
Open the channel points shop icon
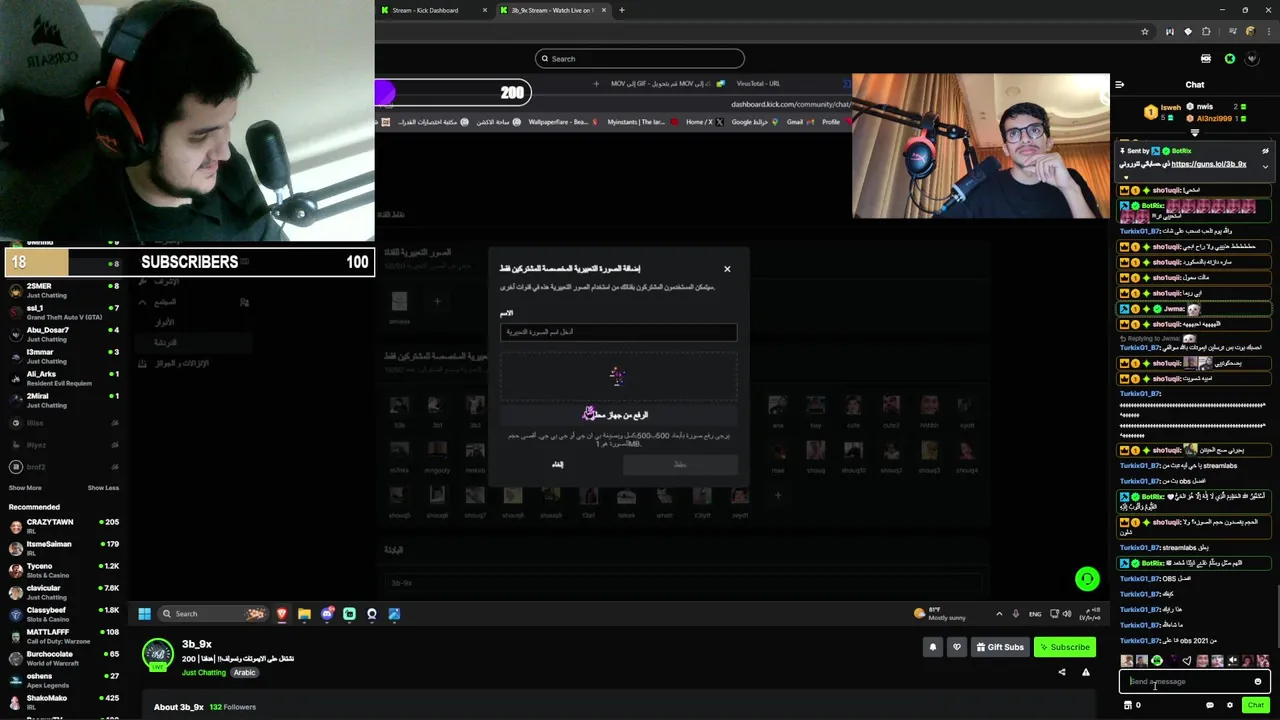1128,705
